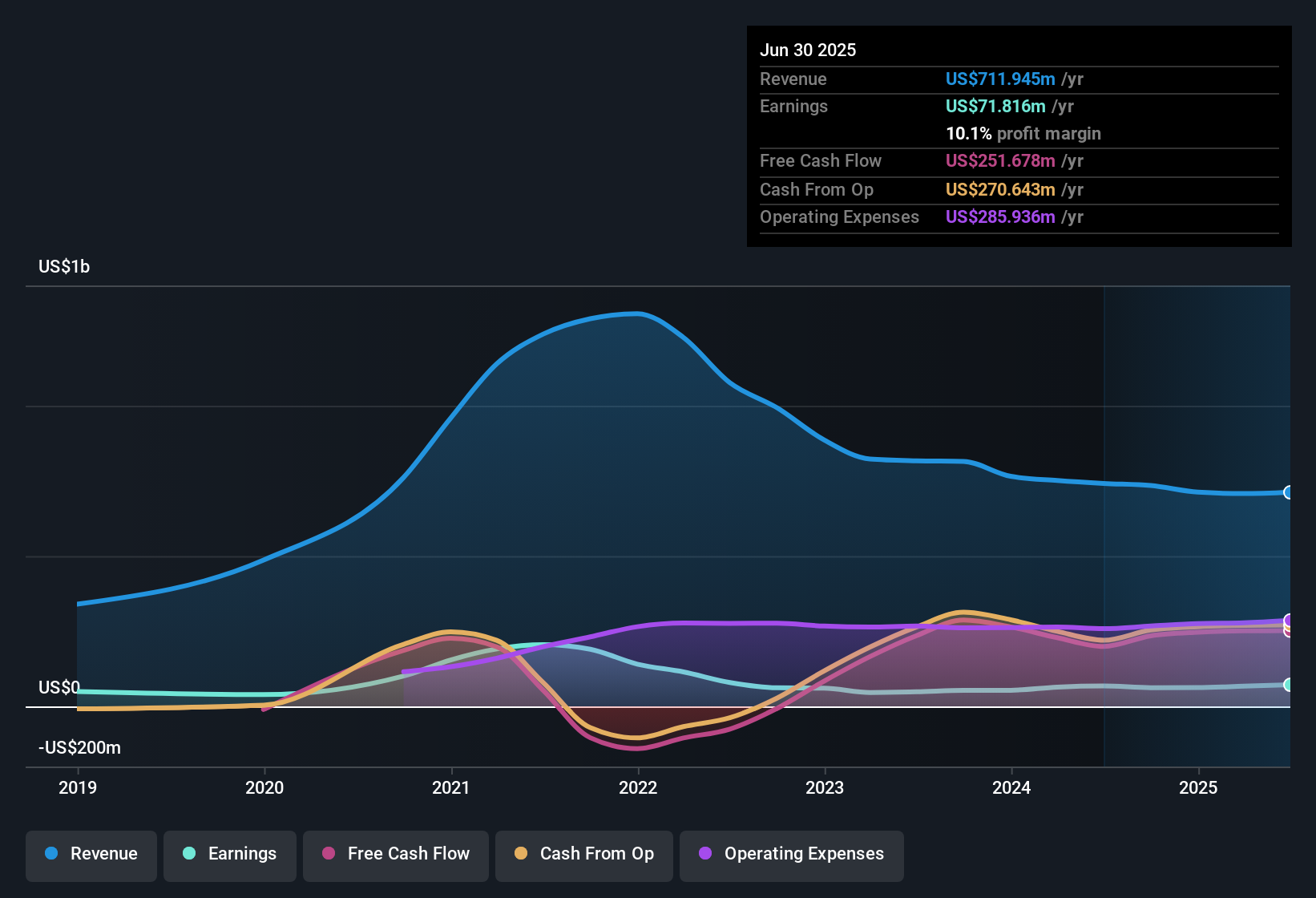Image resolution: width=1316 pixels, height=898 pixels.
Task: Select the 2024 tick on the timeline
Action: (x=1011, y=787)
